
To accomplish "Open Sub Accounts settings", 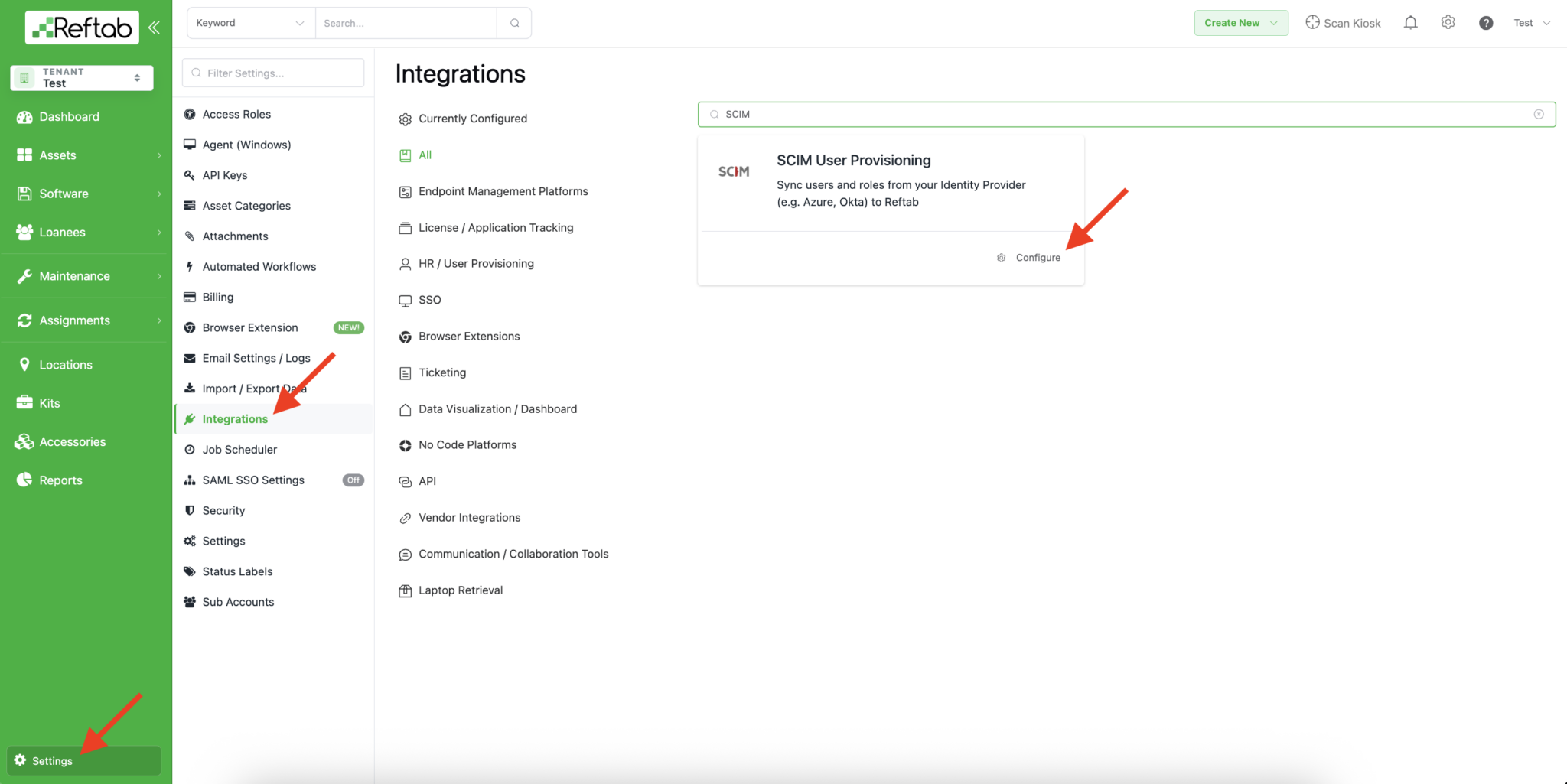I will click(x=274, y=602).
